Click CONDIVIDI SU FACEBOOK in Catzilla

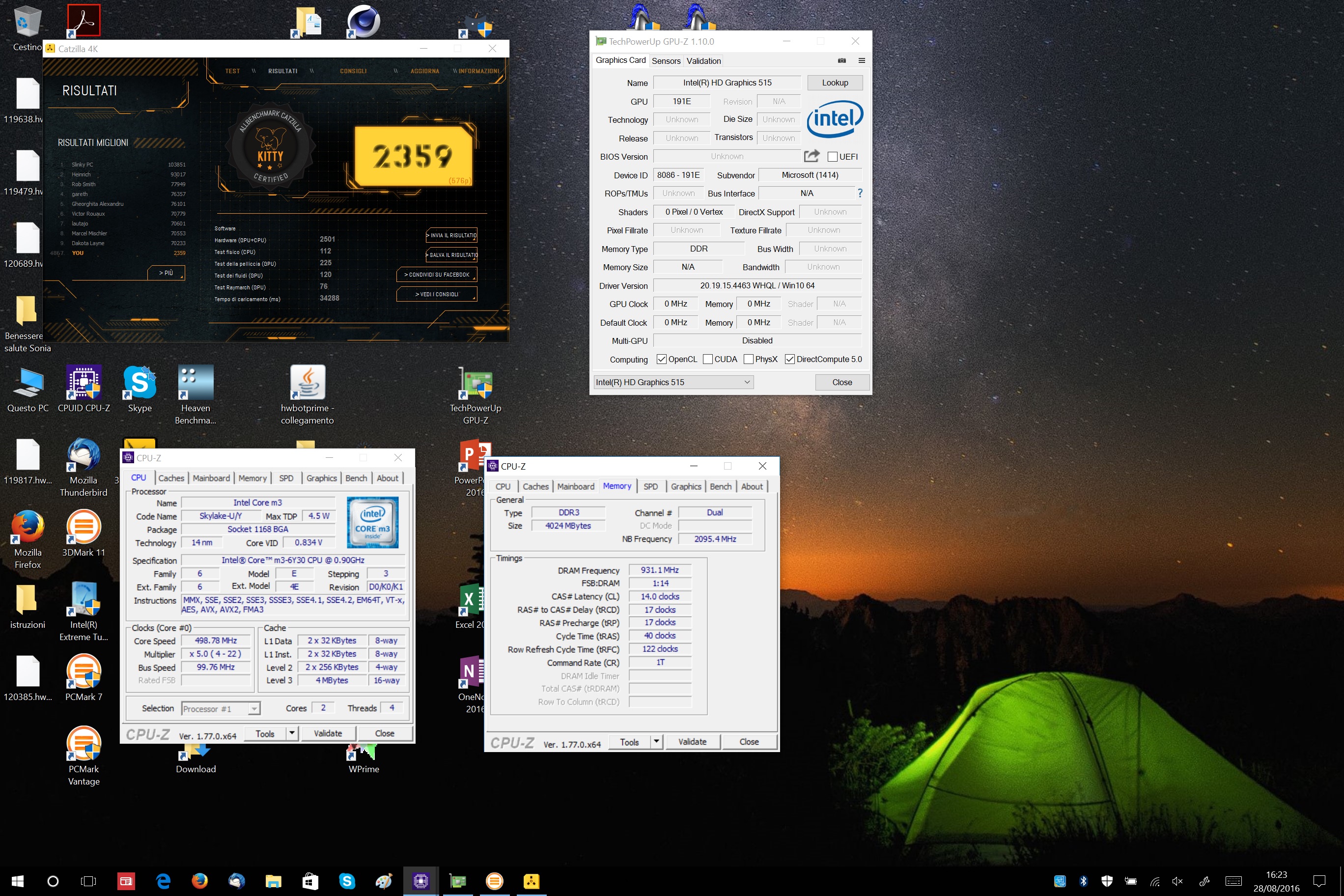click(x=437, y=274)
